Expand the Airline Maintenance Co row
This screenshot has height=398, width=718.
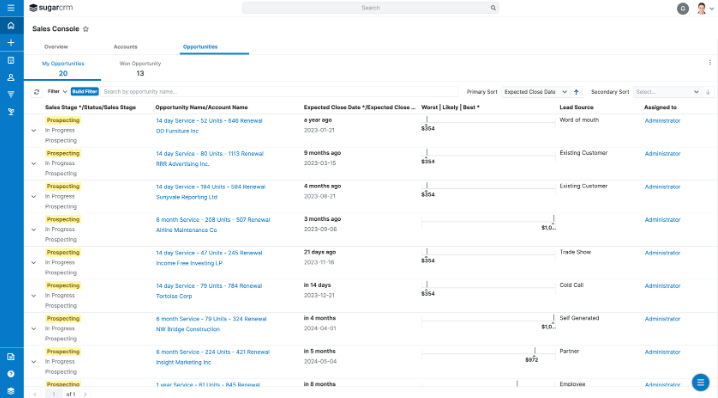coord(33,229)
